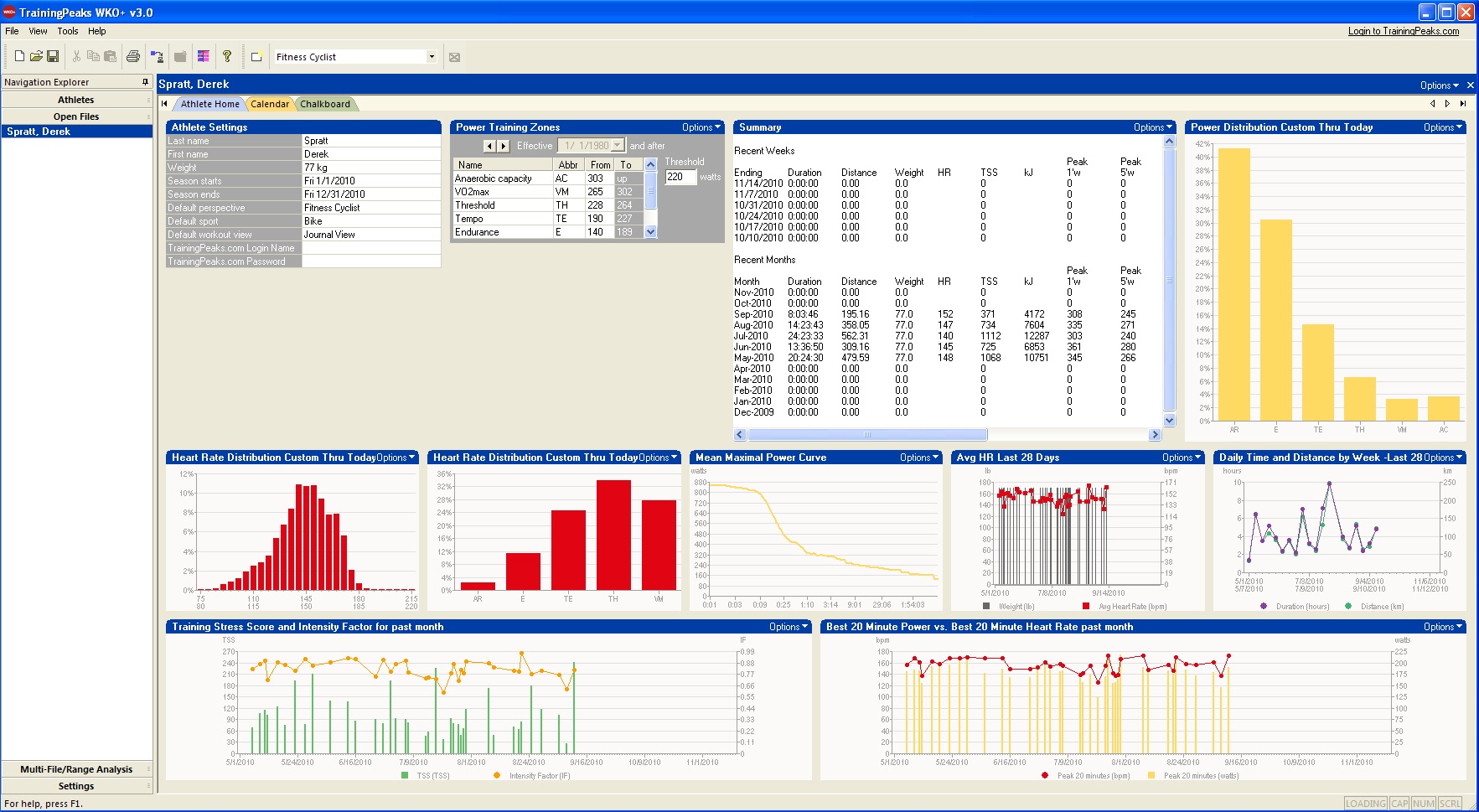Click the Weight value 77 kg

coord(371,168)
